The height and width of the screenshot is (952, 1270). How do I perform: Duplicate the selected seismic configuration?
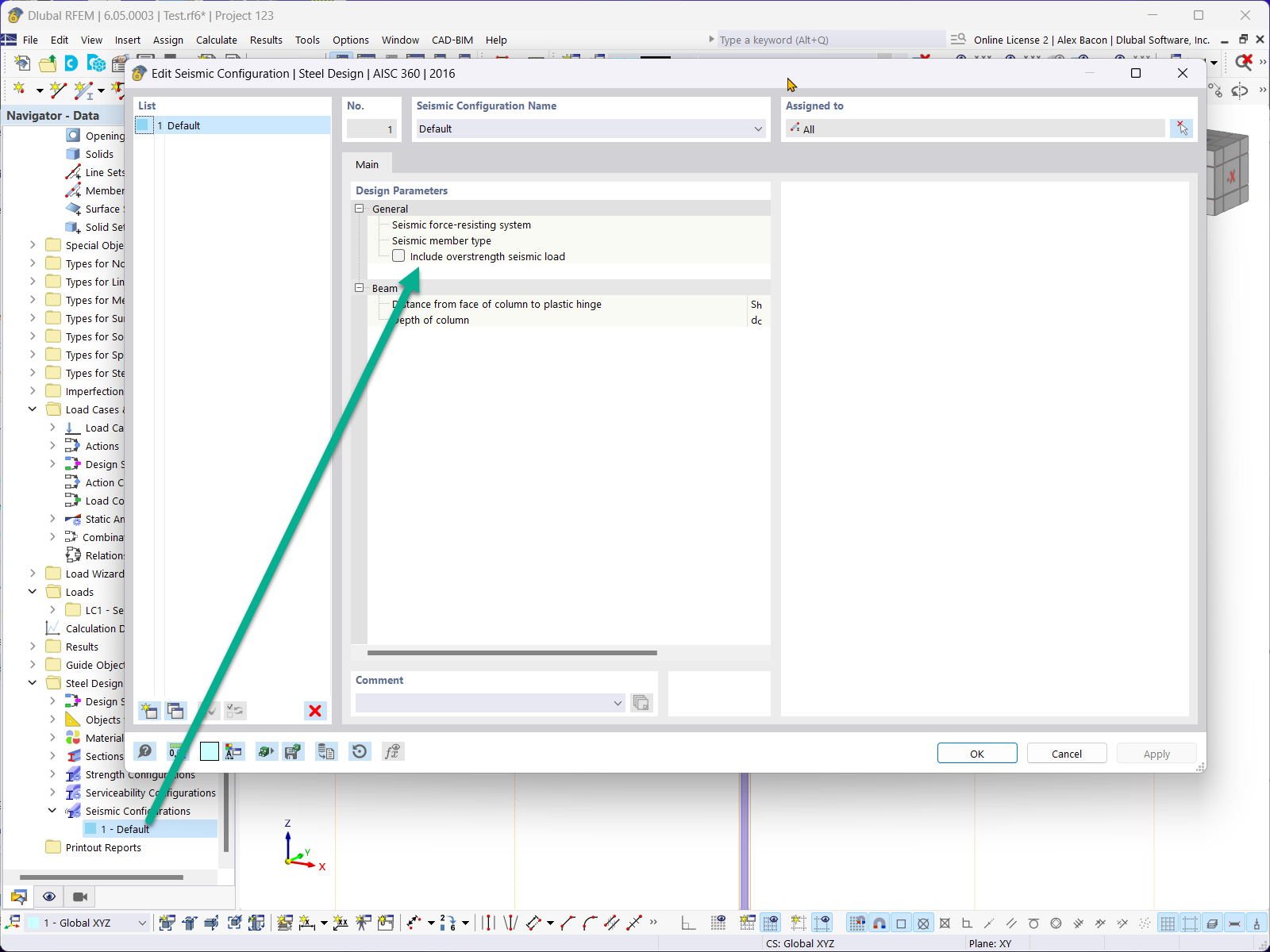coord(175,711)
